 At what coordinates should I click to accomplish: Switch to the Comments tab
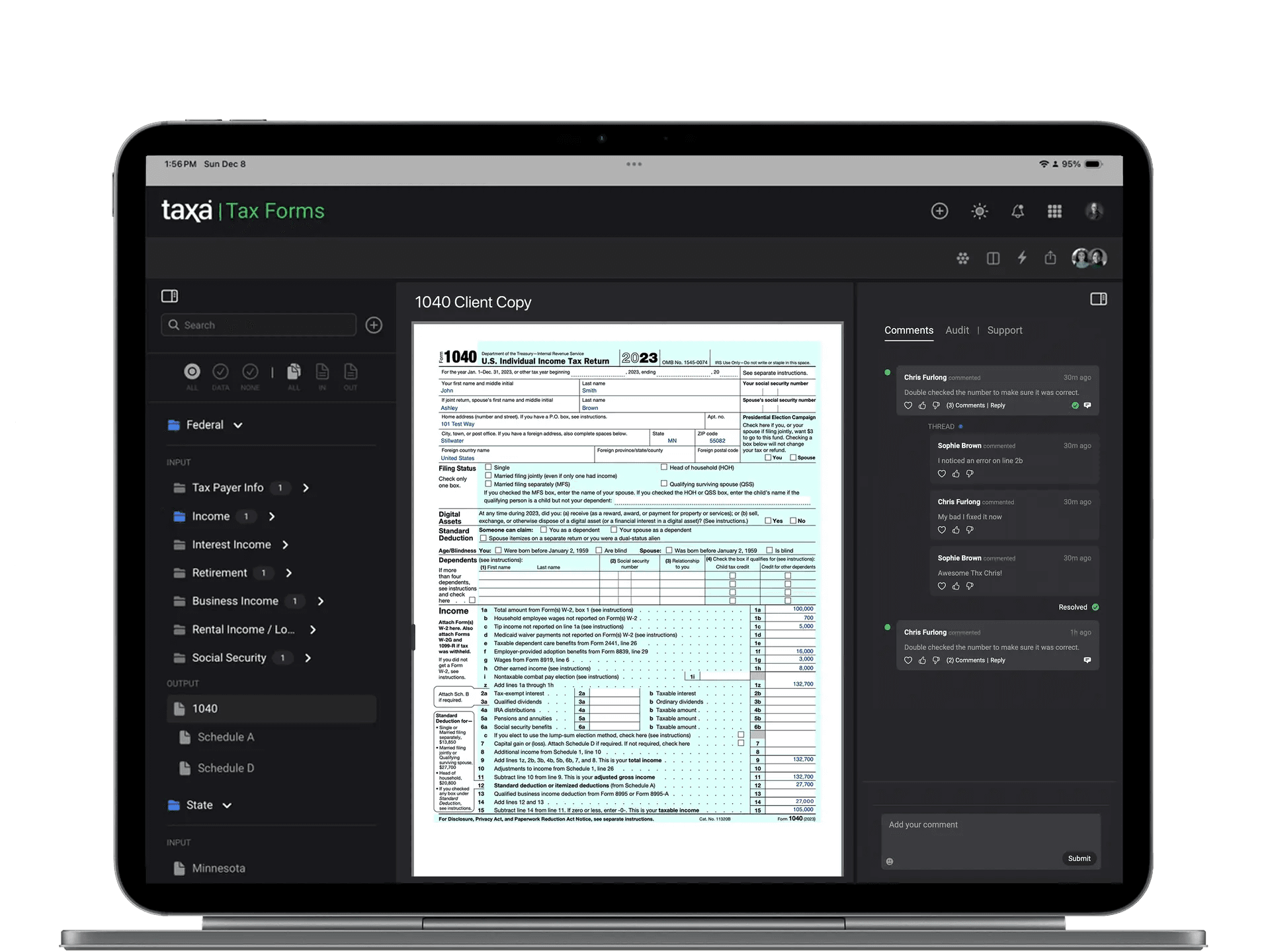click(909, 330)
